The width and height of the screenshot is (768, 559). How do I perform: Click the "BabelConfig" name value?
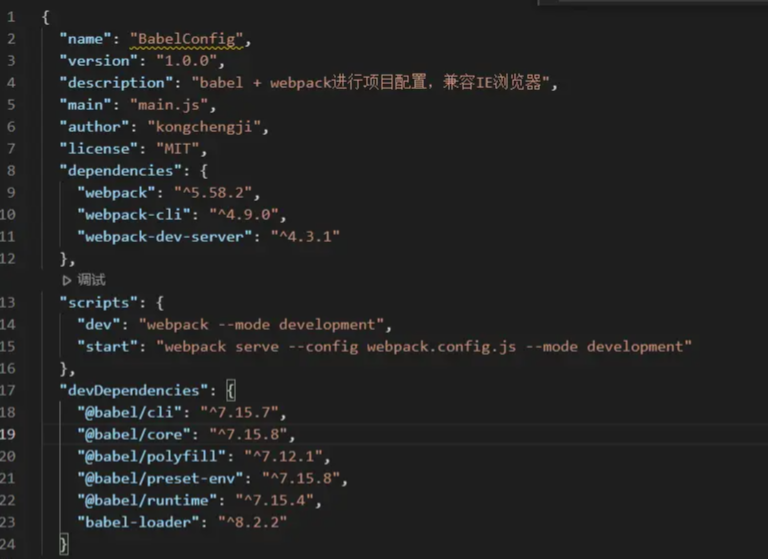click(x=186, y=39)
